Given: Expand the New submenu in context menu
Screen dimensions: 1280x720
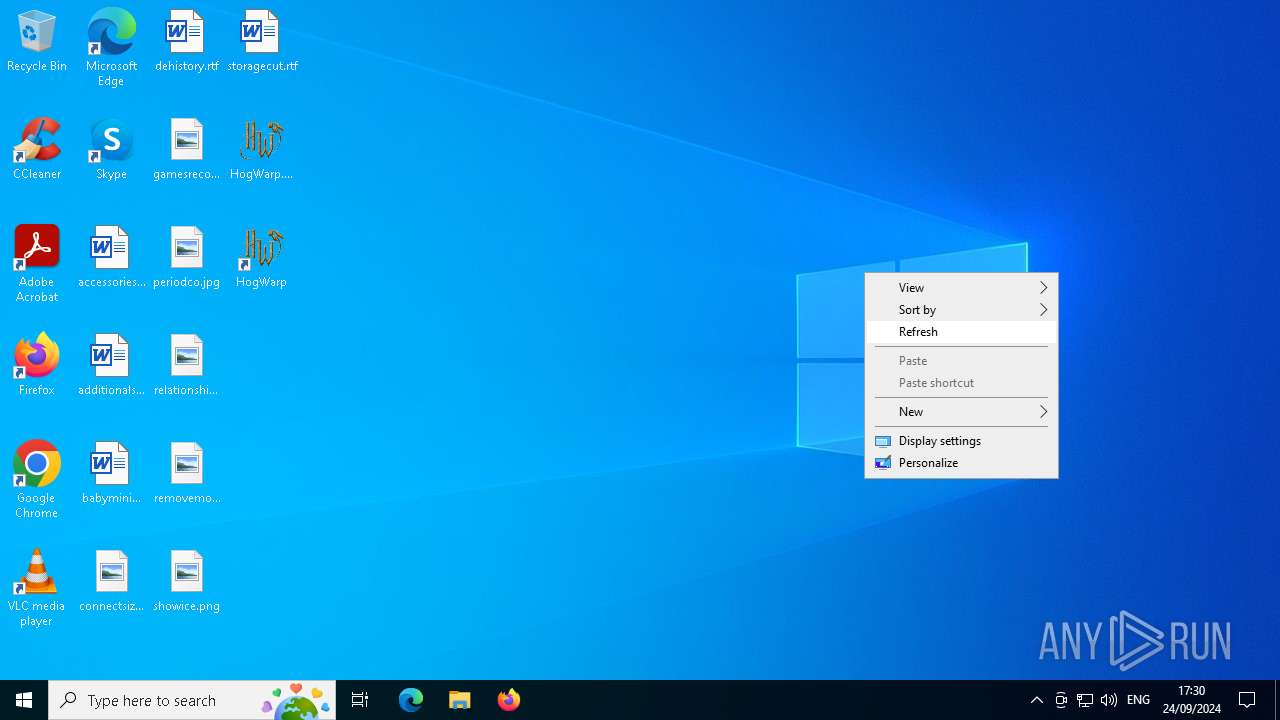Looking at the screenshot, I should coord(961,412).
